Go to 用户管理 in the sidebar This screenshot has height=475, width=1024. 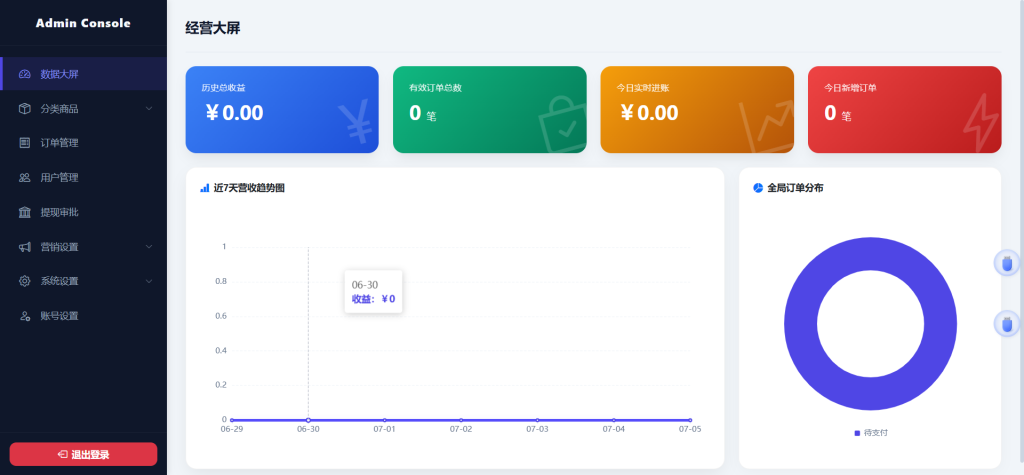coord(84,178)
